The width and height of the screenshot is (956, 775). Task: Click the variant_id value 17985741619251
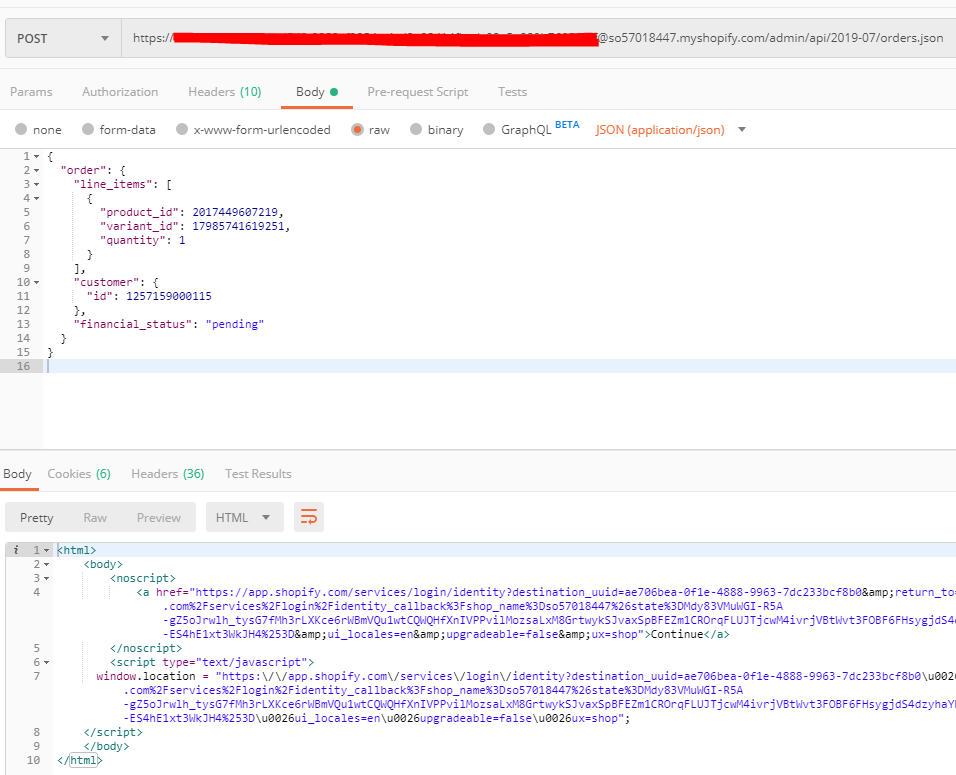click(x=238, y=226)
